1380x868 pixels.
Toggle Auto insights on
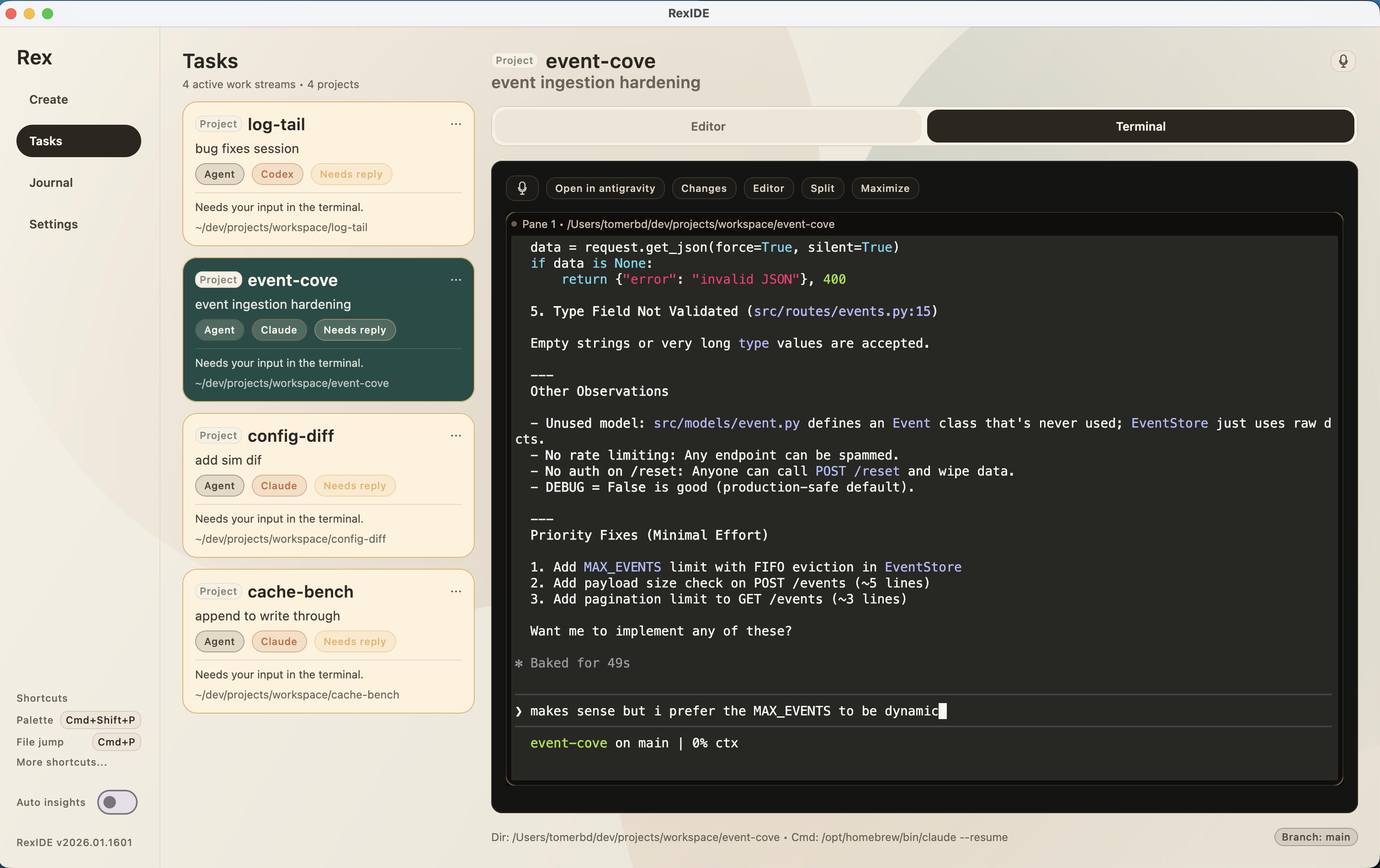(117, 802)
